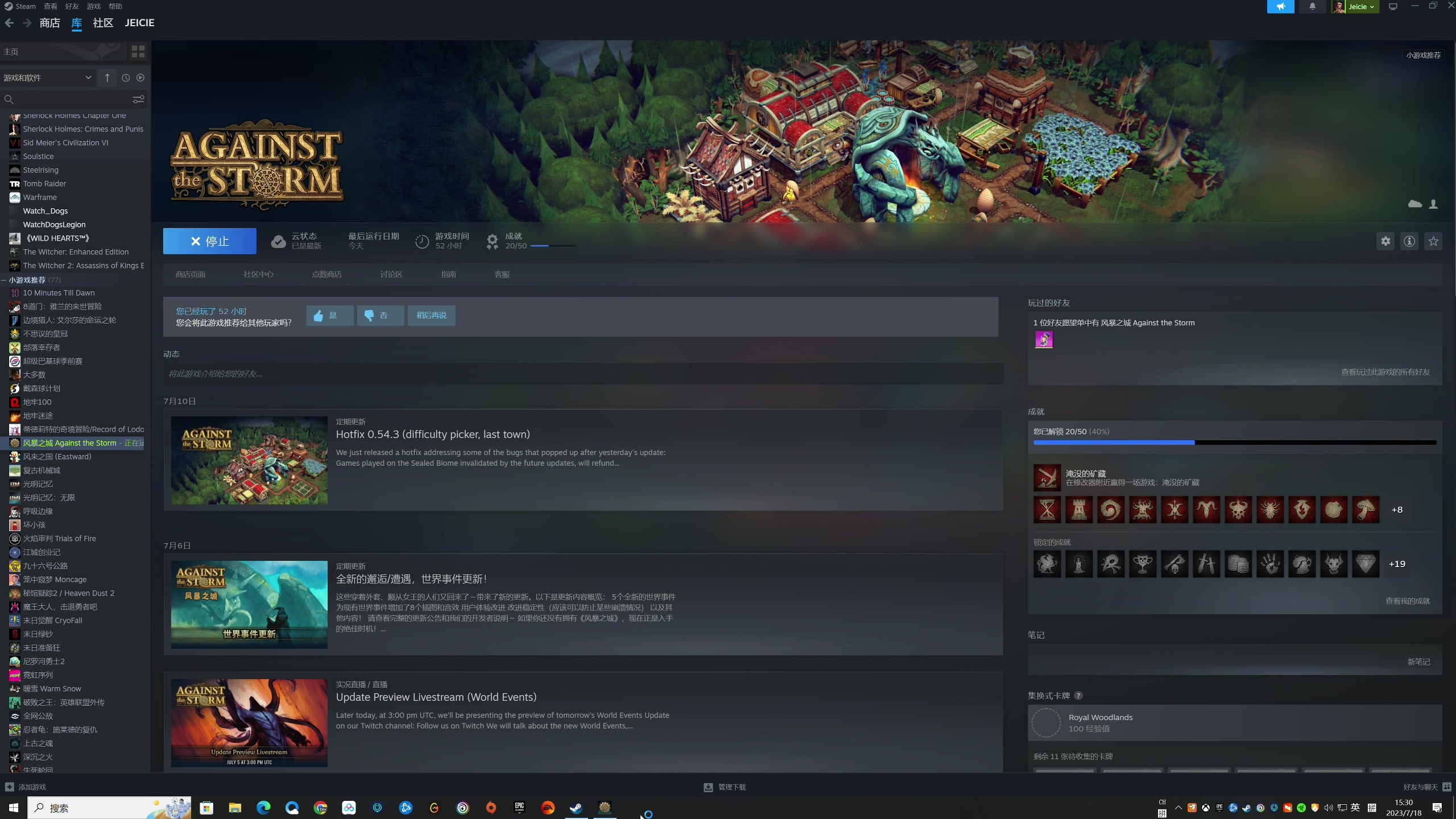Open the 帮助 menu
The width and height of the screenshot is (1456, 819).
click(115, 6)
